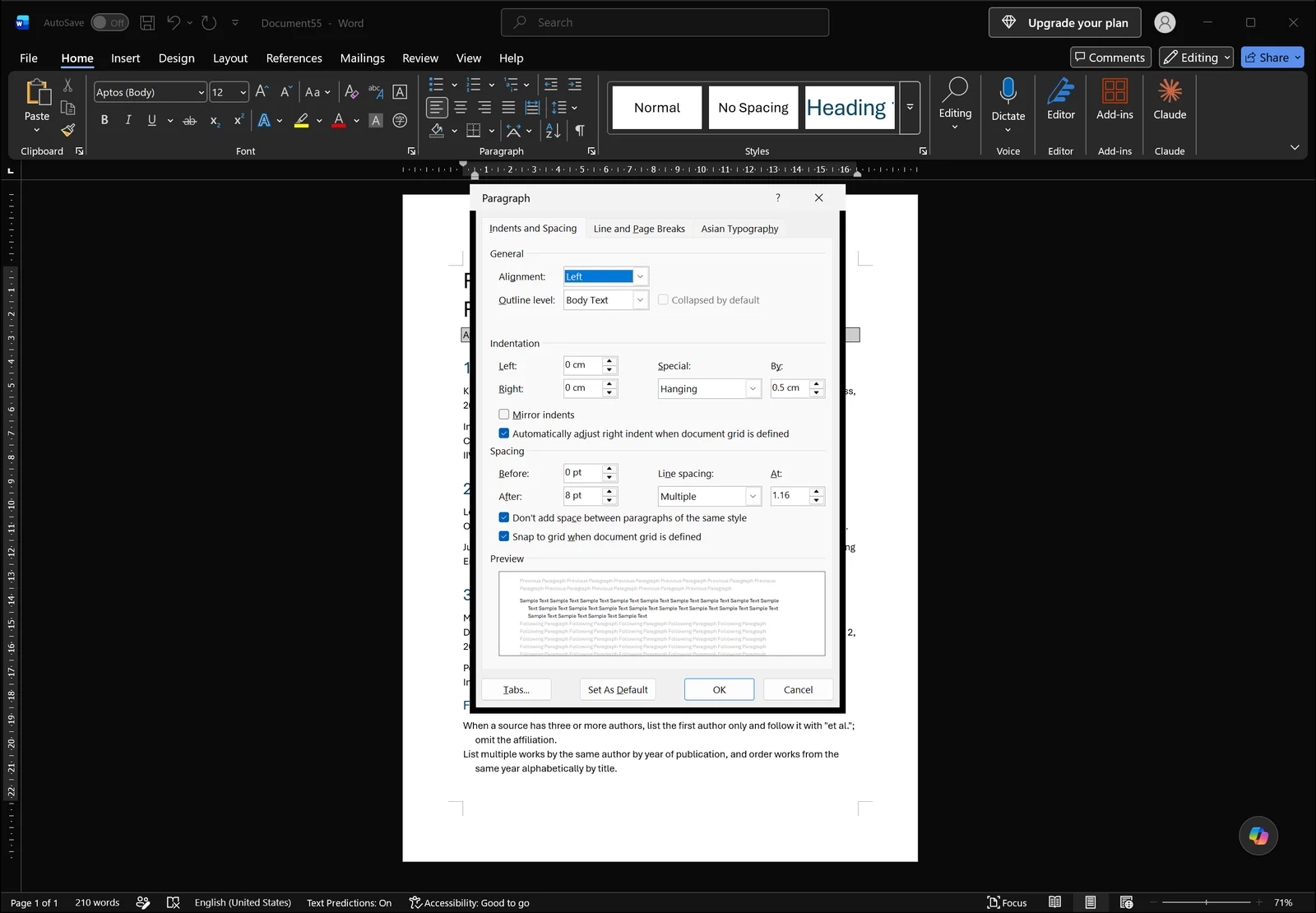The image size is (1316, 913).
Task: Click Align Left icon
Action: pos(437,107)
